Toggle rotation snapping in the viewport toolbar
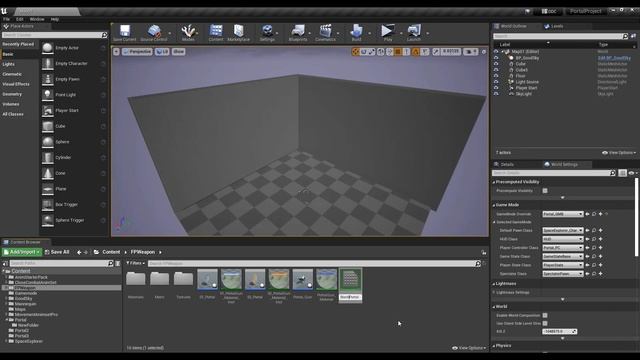This screenshot has width=640, height=360. coord(416,52)
